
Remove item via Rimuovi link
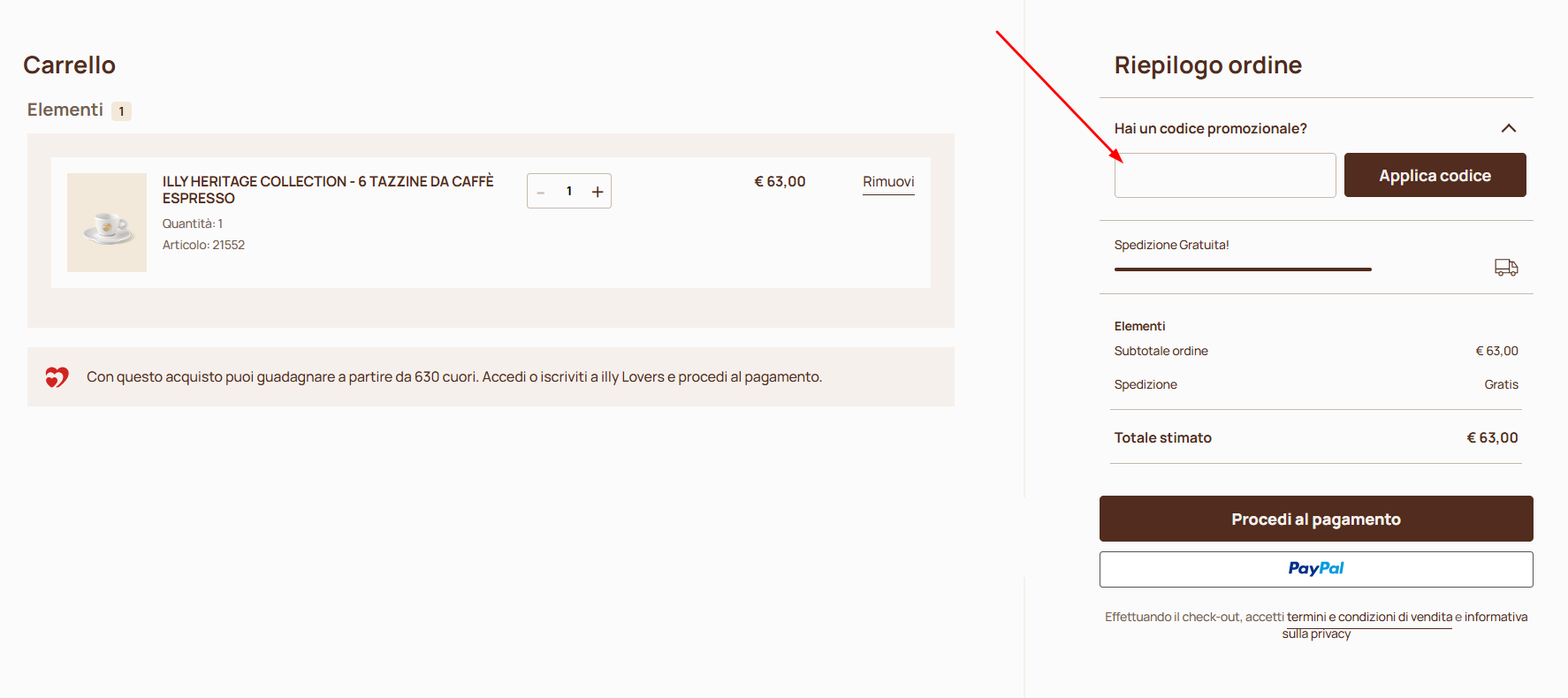(x=888, y=182)
